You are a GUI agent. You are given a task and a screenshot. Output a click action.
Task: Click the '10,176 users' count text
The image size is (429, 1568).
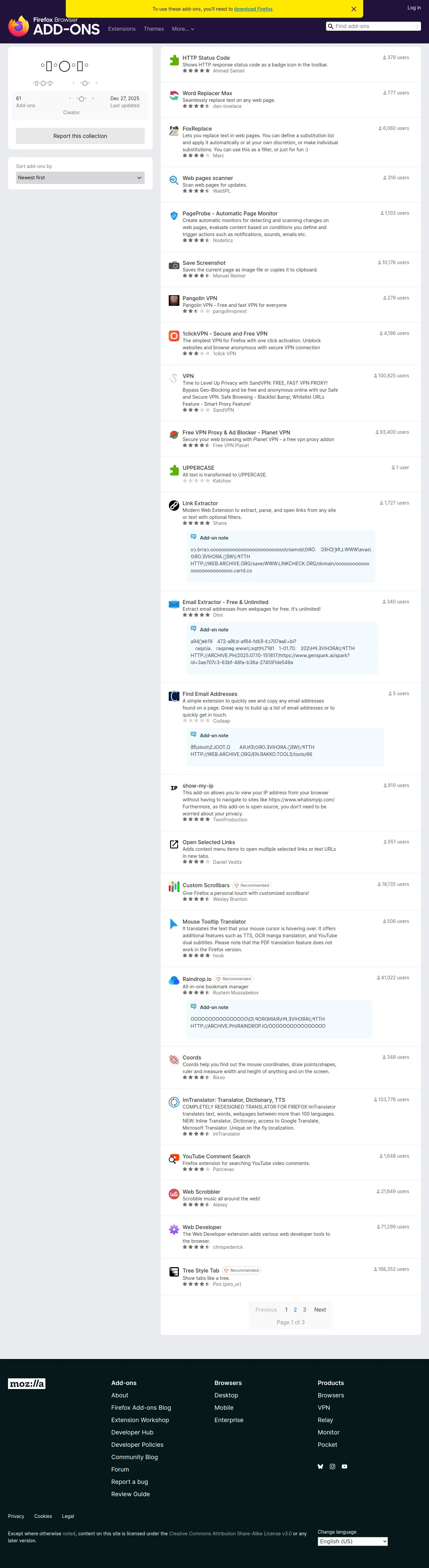click(396, 262)
